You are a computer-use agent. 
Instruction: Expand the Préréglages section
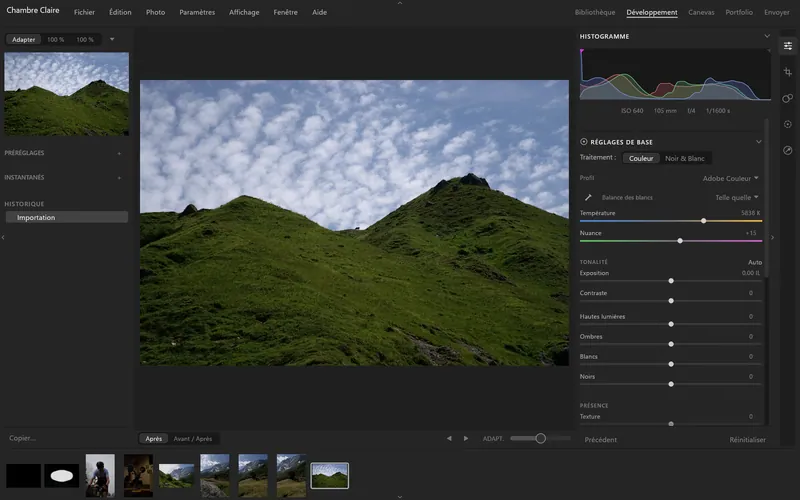24,153
